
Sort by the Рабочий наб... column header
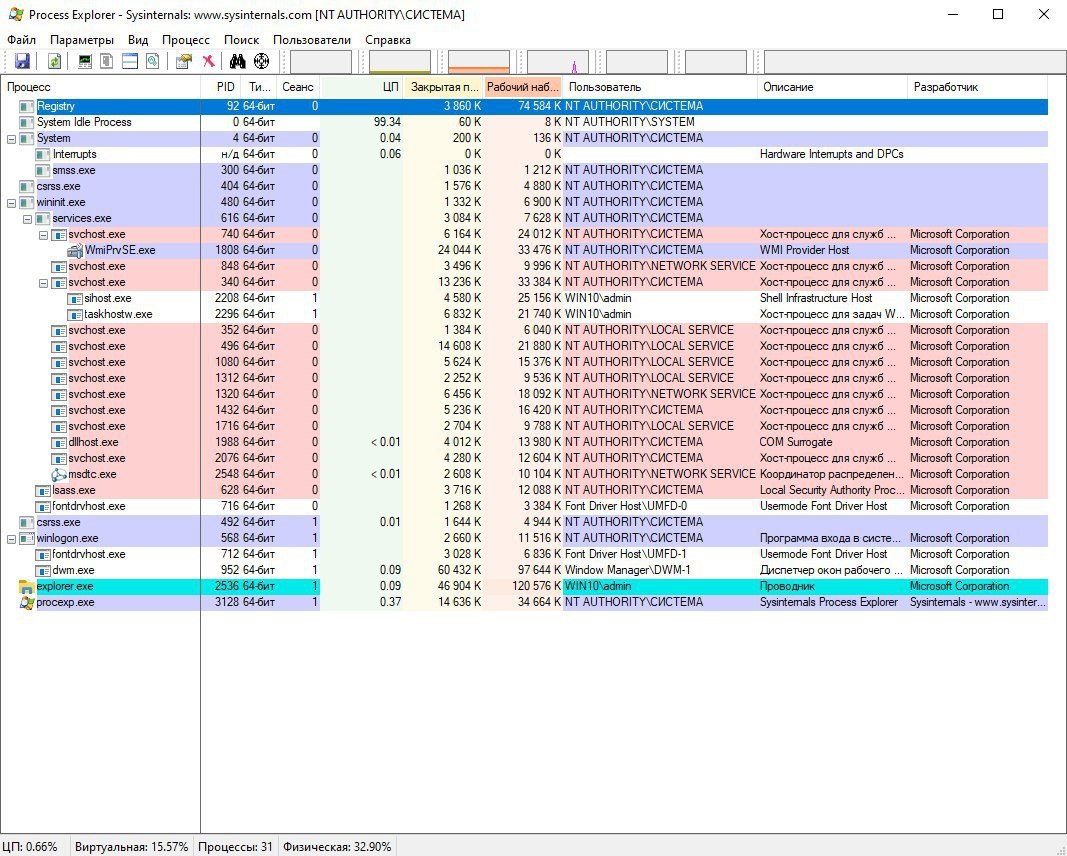pyautogui.click(x=523, y=86)
